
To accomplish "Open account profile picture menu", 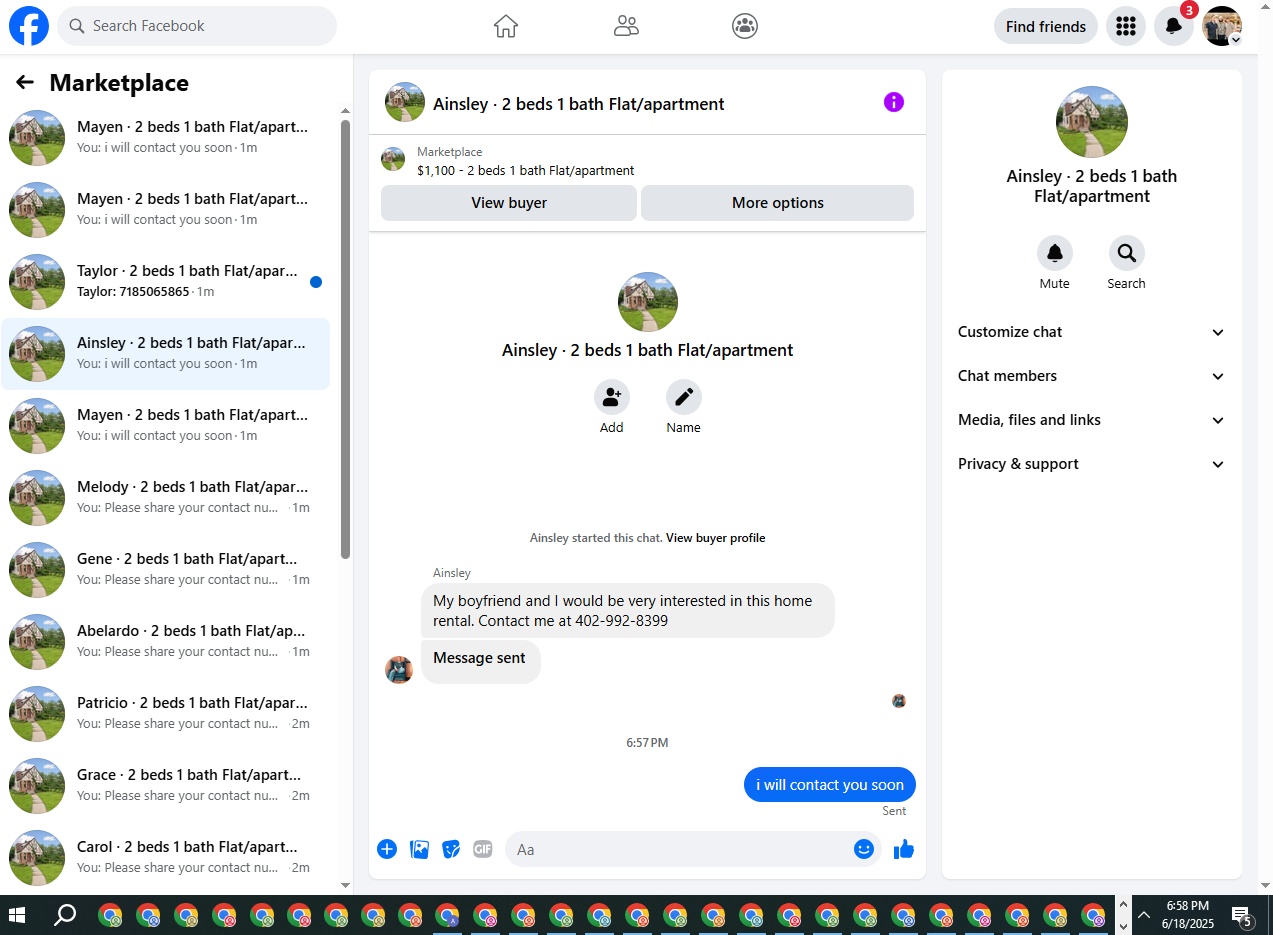I will pos(1222,26).
